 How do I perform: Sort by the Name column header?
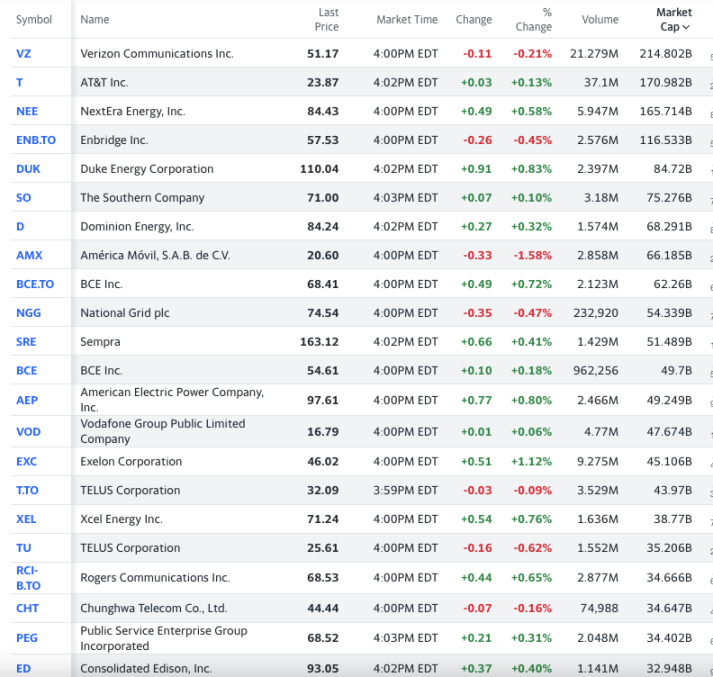point(95,20)
